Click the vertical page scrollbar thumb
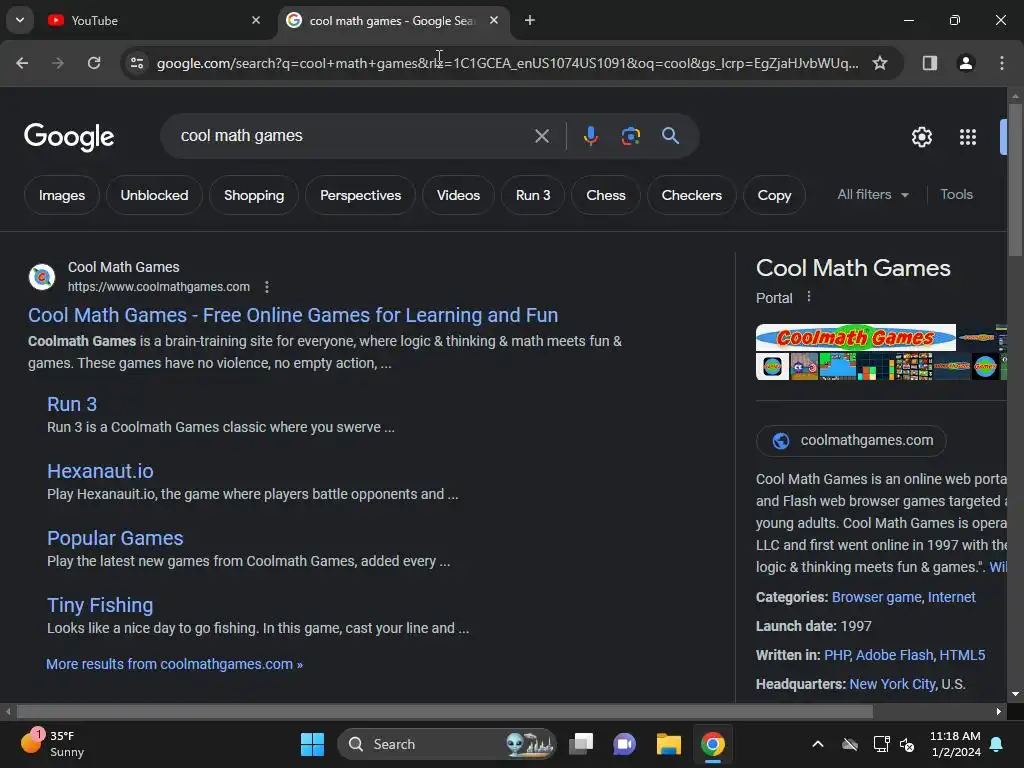 [1015, 180]
